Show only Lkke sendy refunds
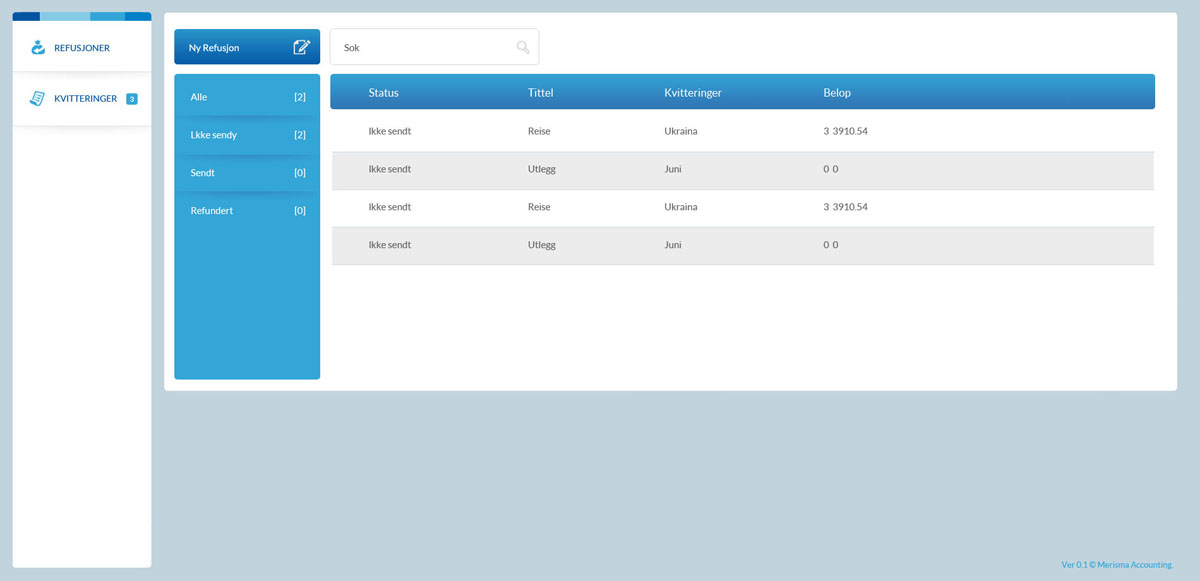Viewport: 1200px width, 581px height. pyautogui.click(x=247, y=135)
